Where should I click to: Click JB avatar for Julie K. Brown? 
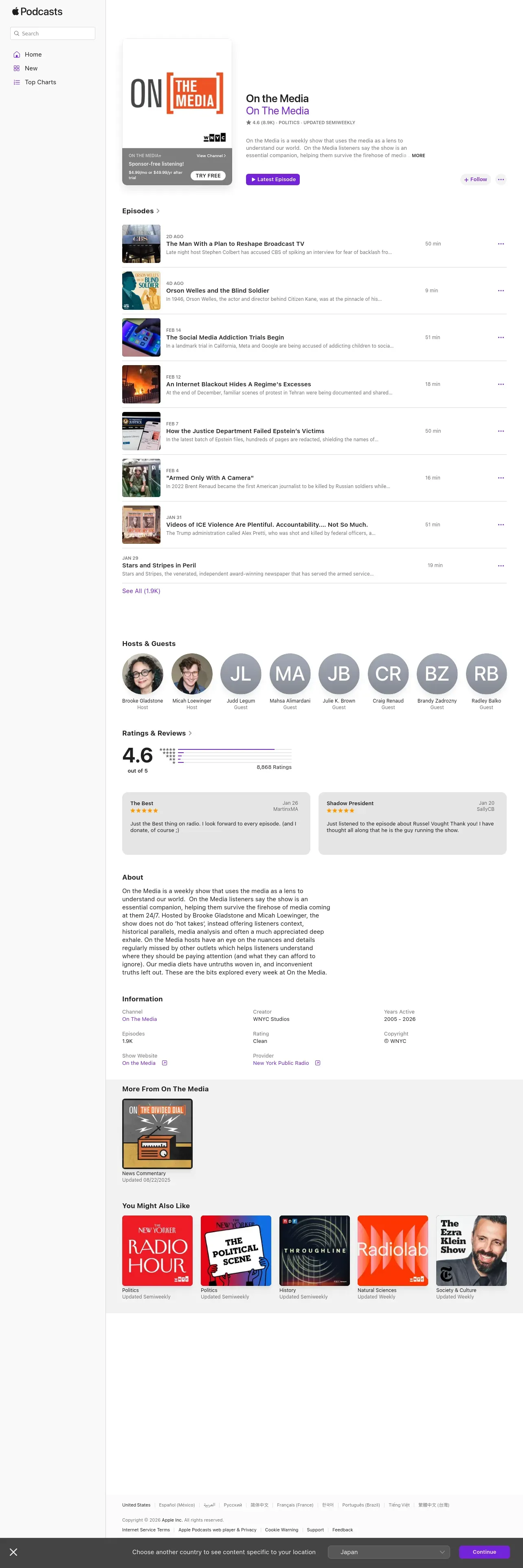338,674
